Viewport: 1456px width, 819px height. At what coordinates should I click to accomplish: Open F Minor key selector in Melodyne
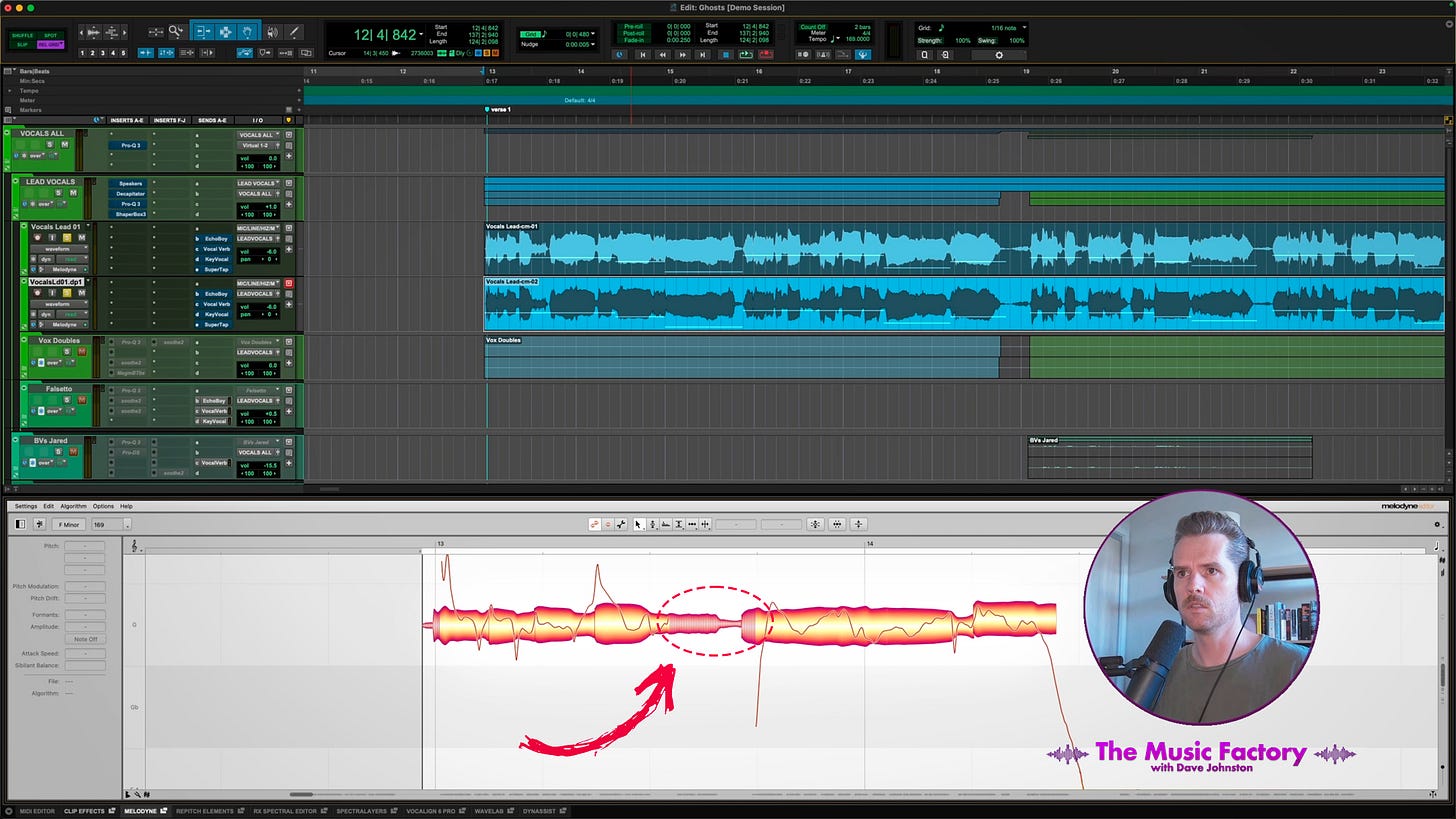pos(69,524)
